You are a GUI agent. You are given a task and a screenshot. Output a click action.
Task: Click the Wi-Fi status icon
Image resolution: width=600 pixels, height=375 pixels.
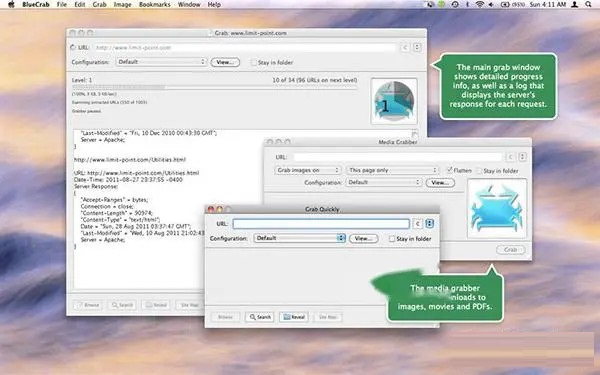coord(480,5)
